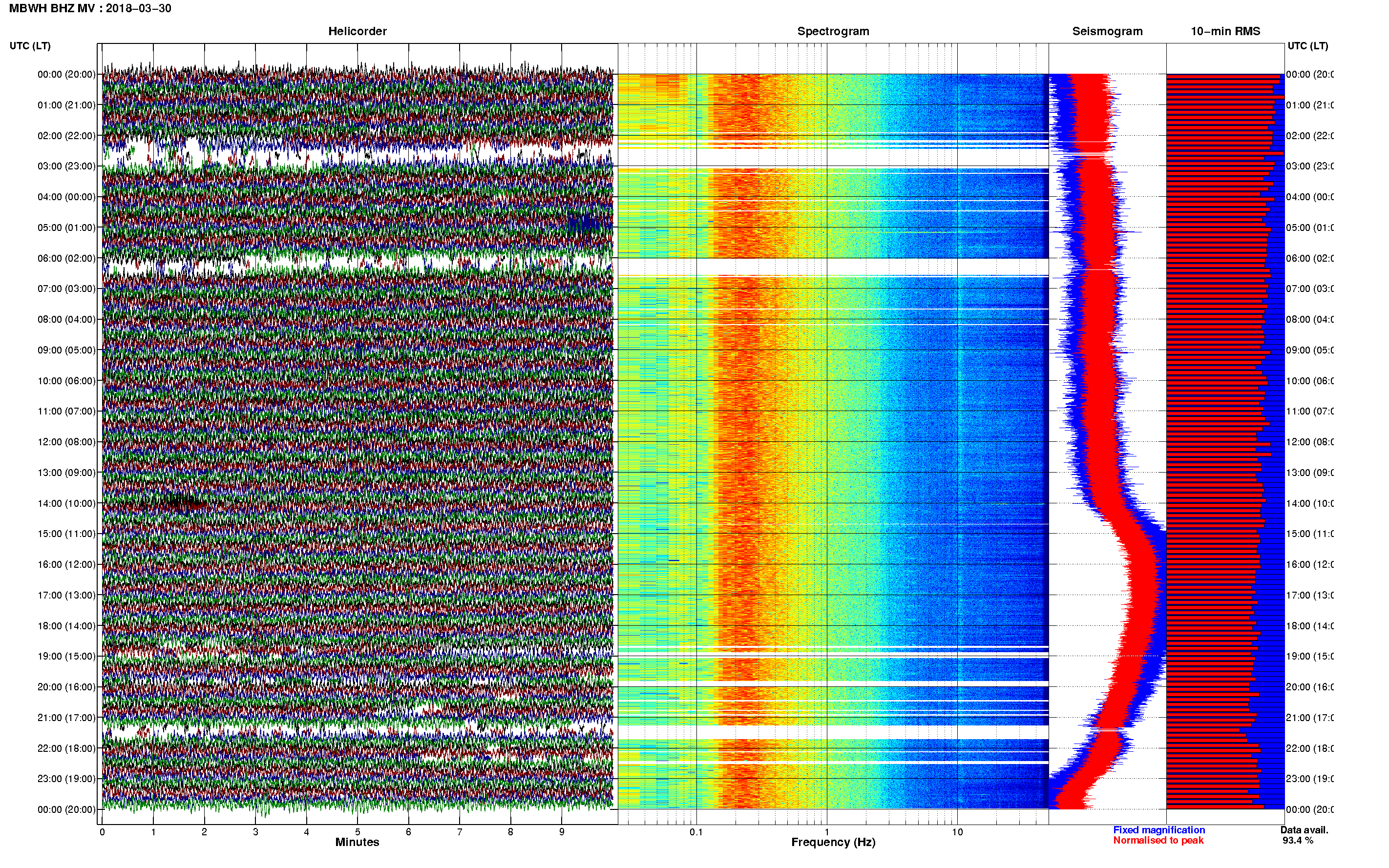1389x868 pixels.
Task: Click the left '23:00 (19:00)' time label
Action: tap(66, 779)
